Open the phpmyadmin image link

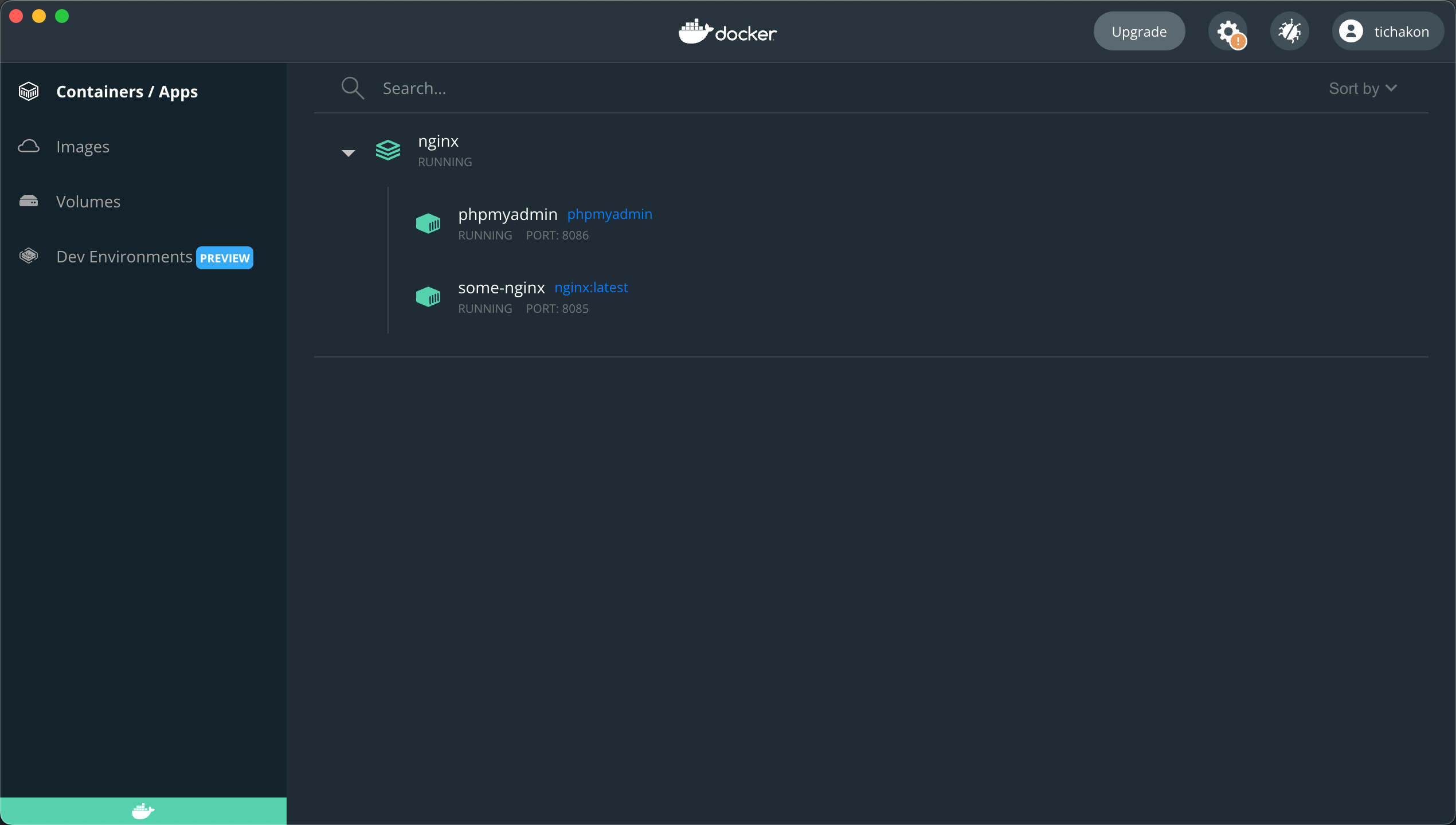pyautogui.click(x=610, y=214)
